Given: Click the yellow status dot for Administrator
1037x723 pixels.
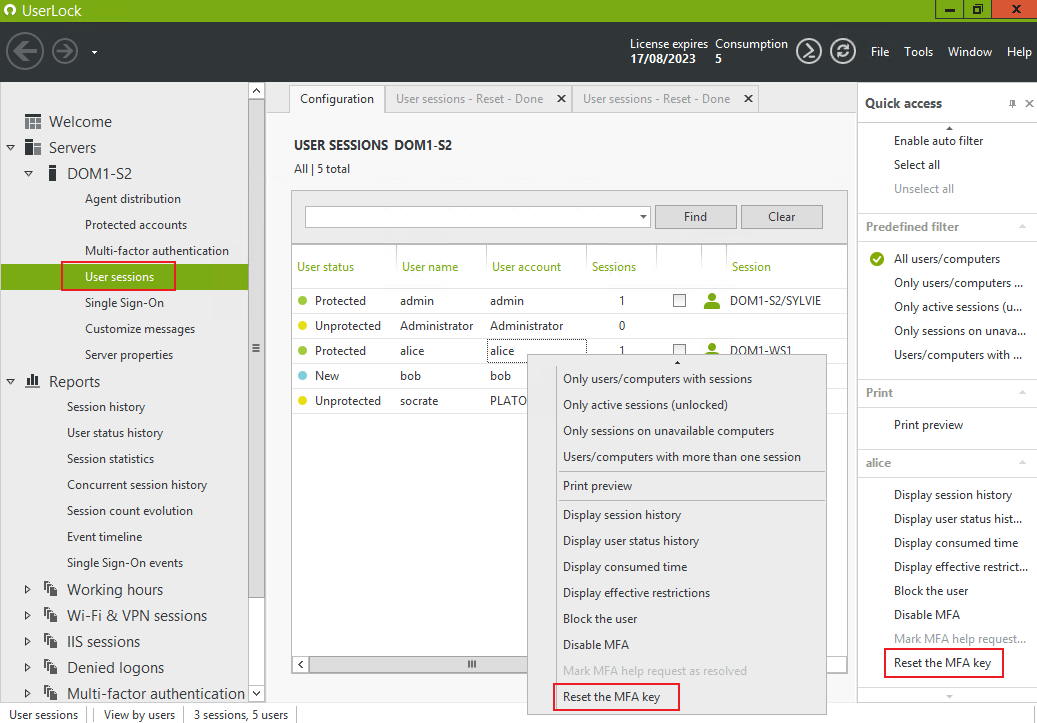Looking at the screenshot, I should (x=302, y=325).
